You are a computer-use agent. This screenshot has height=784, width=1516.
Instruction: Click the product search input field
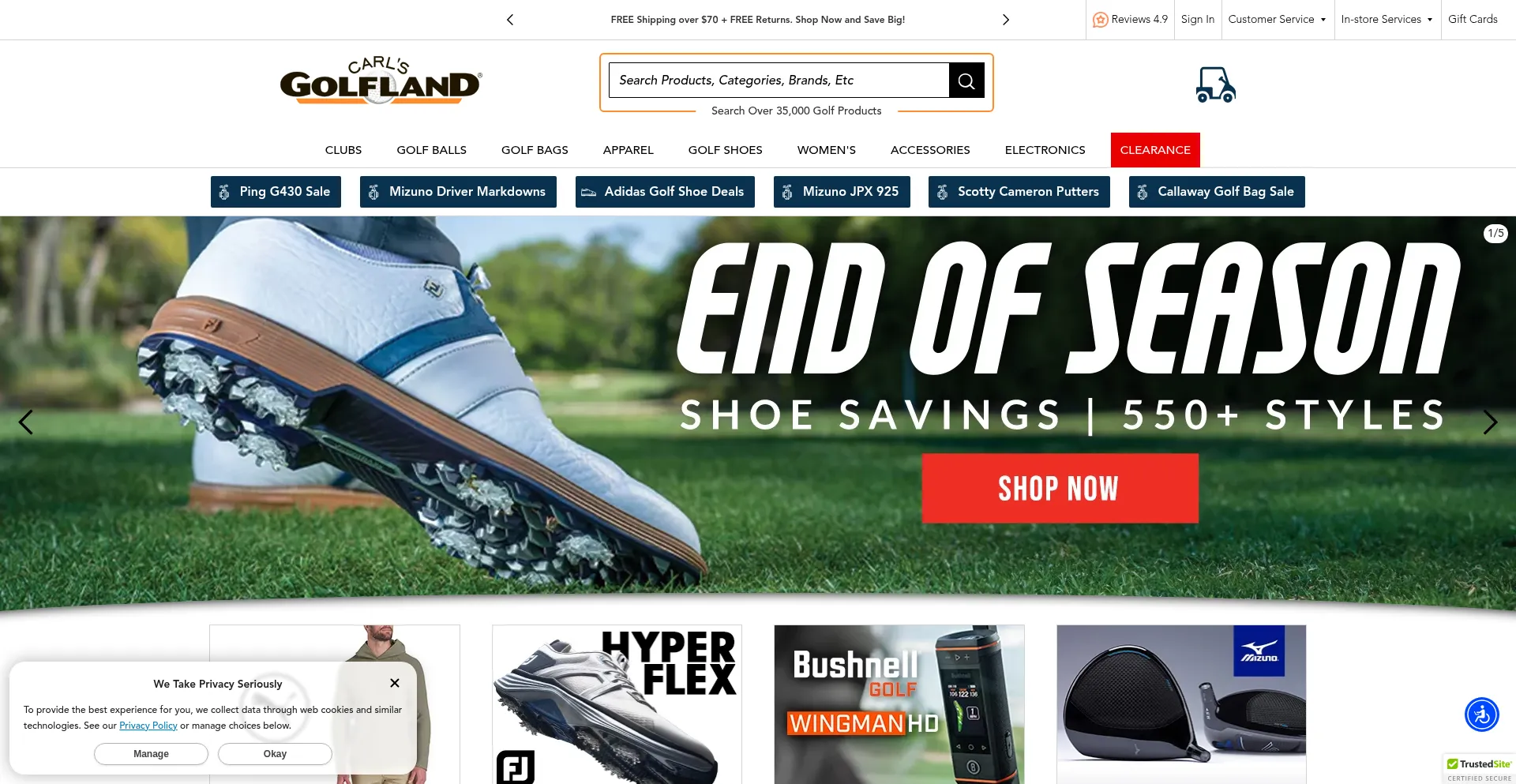point(779,81)
